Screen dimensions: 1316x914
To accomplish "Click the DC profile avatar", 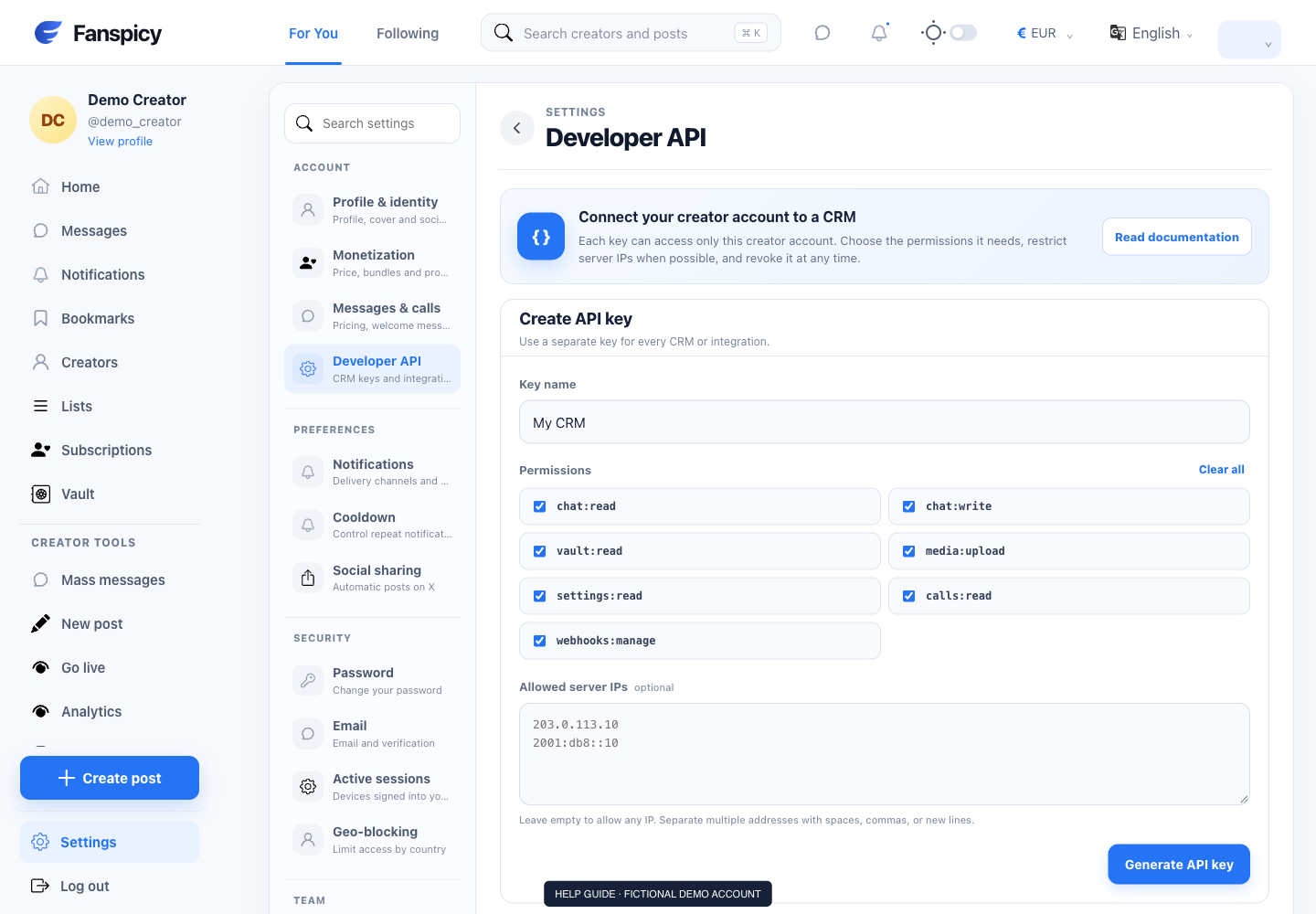I will (x=53, y=120).
